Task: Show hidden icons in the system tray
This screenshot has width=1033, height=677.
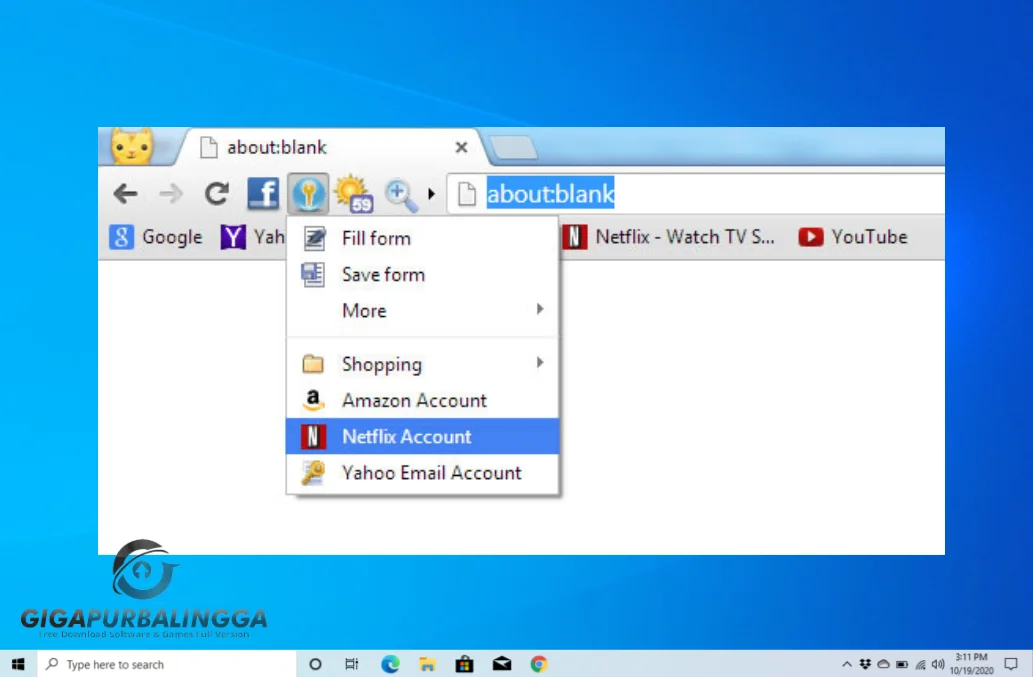Action: (x=847, y=663)
